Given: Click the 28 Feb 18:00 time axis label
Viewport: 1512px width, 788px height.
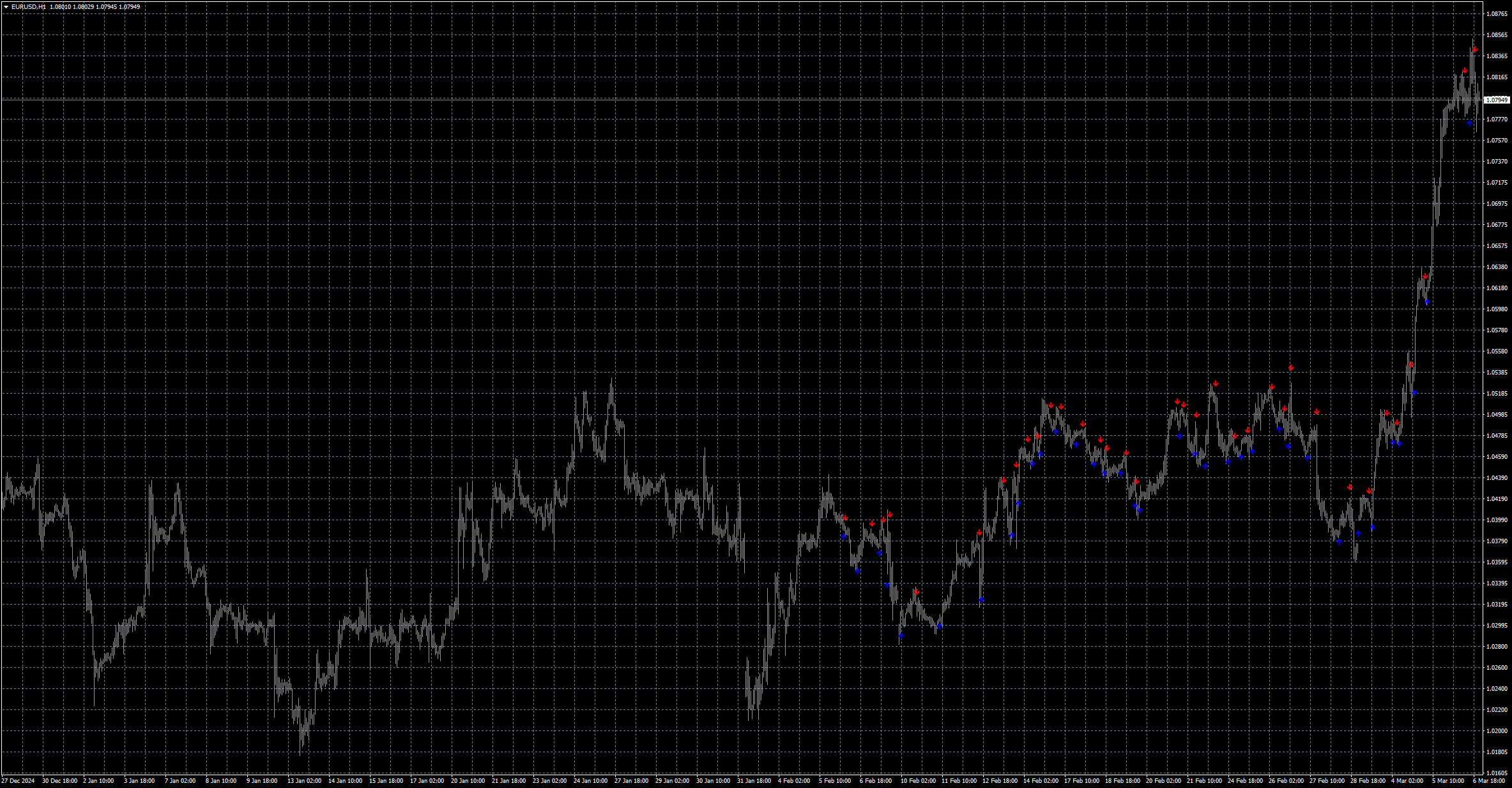Looking at the screenshot, I should pyautogui.click(x=1368, y=781).
